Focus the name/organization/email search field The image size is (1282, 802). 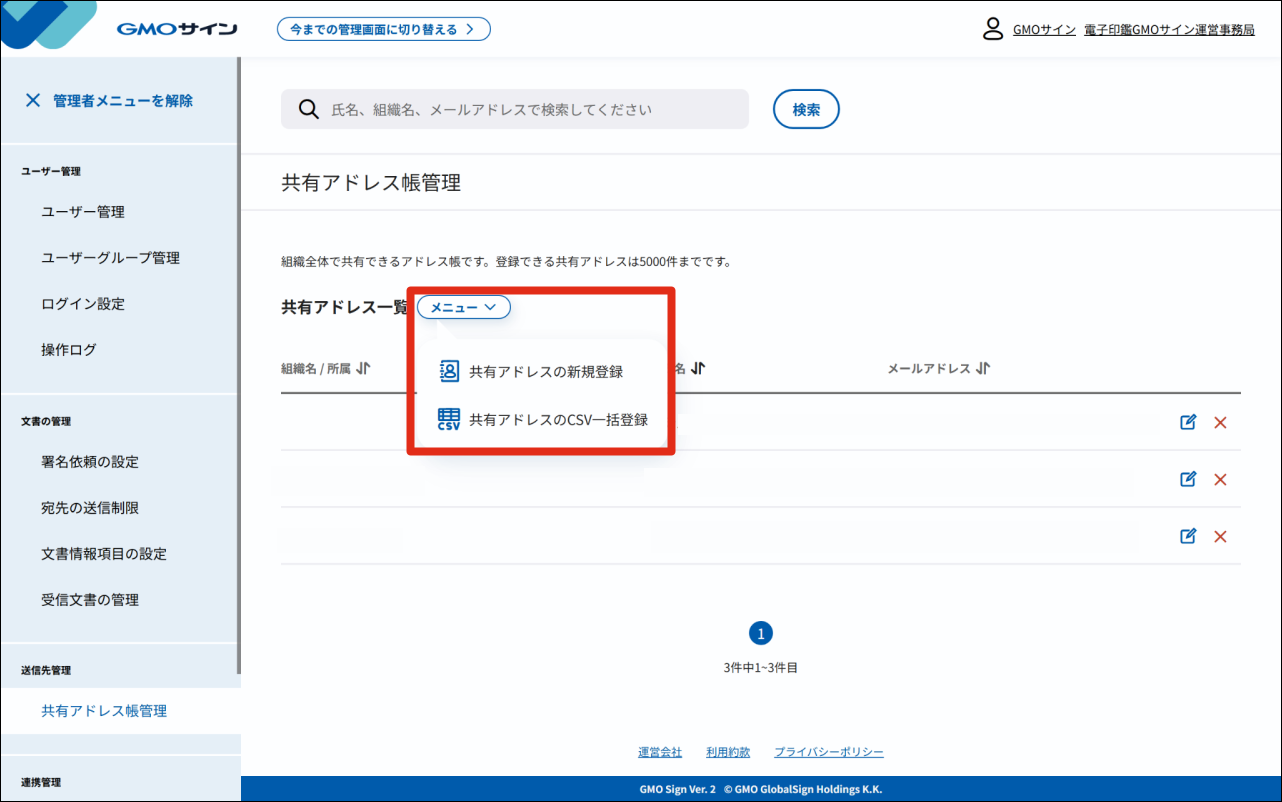pyautogui.click(x=530, y=110)
